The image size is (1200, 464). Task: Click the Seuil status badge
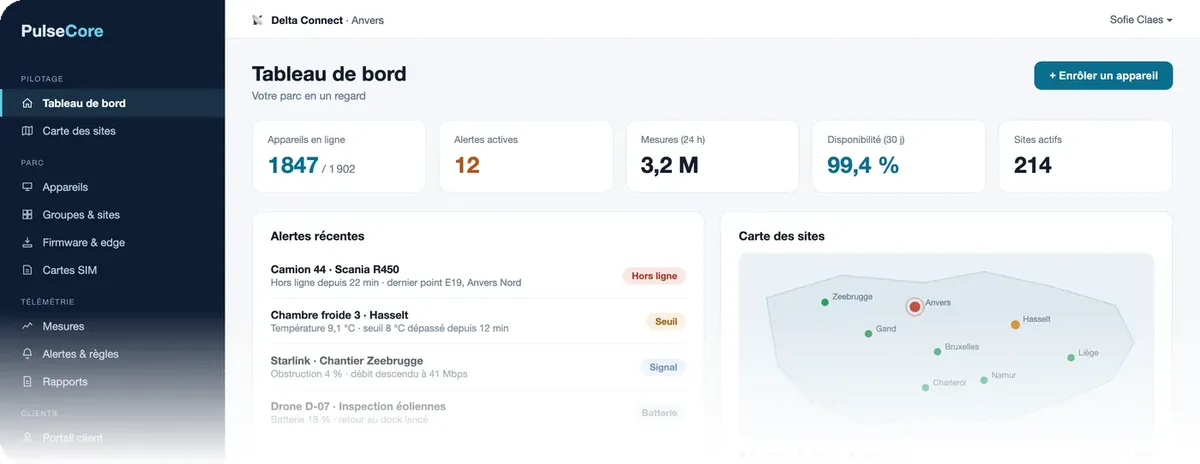666,322
